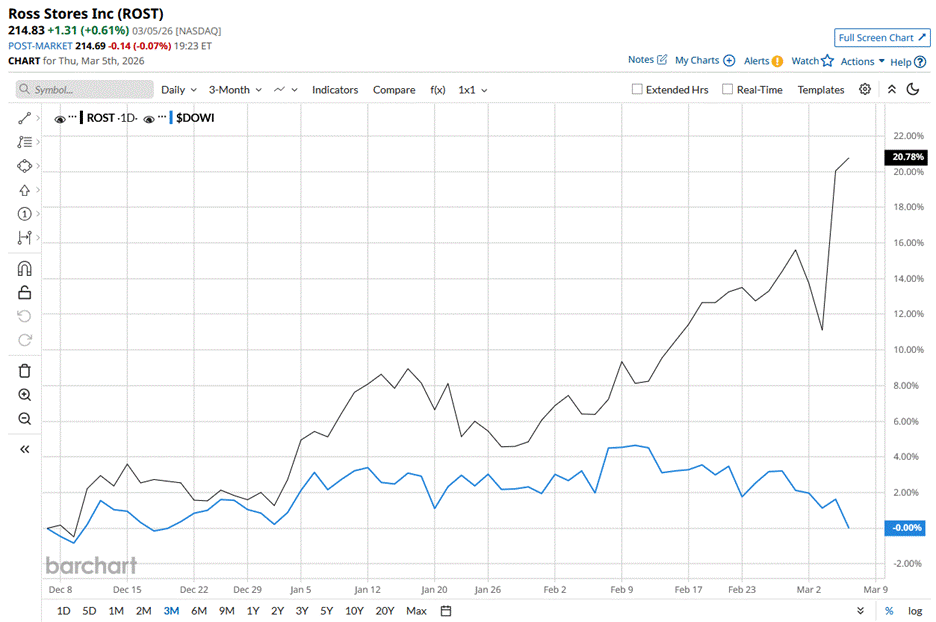Toggle ROST series visibility eye
Image resolution: width=936 pixels, height=622 pixels.
(x=60, y=119)
